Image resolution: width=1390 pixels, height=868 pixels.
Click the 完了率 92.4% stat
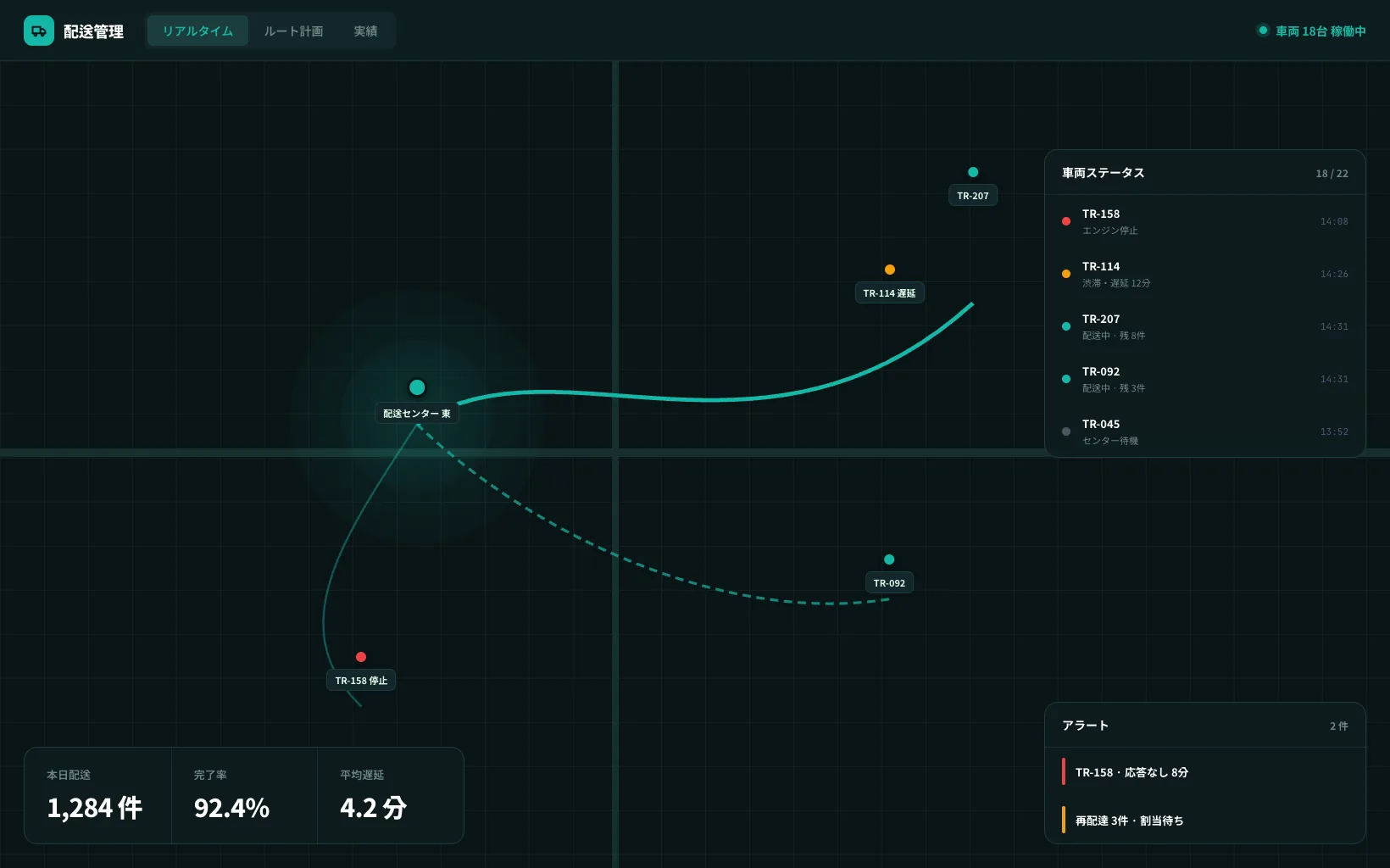point(244,795)
